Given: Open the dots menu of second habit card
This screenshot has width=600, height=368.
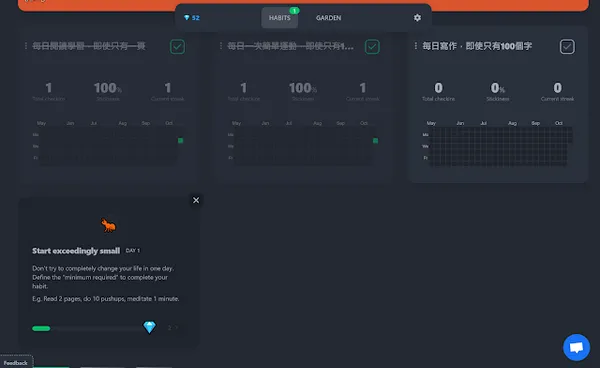Looking at the screenshot, I should (221, 46).
